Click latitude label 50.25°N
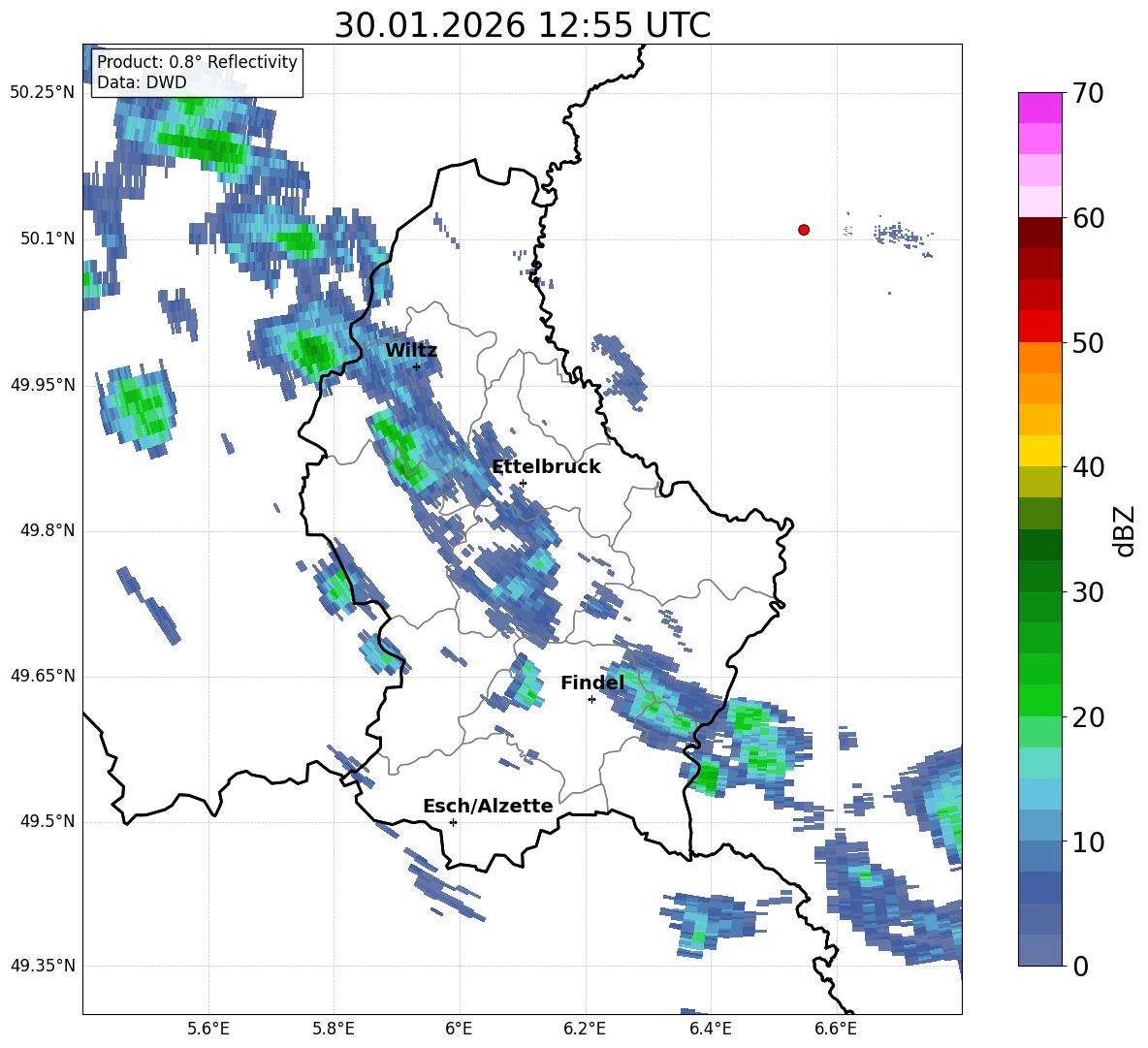1148x1048 pixels. pyautogui.click(x=43, y=93)
